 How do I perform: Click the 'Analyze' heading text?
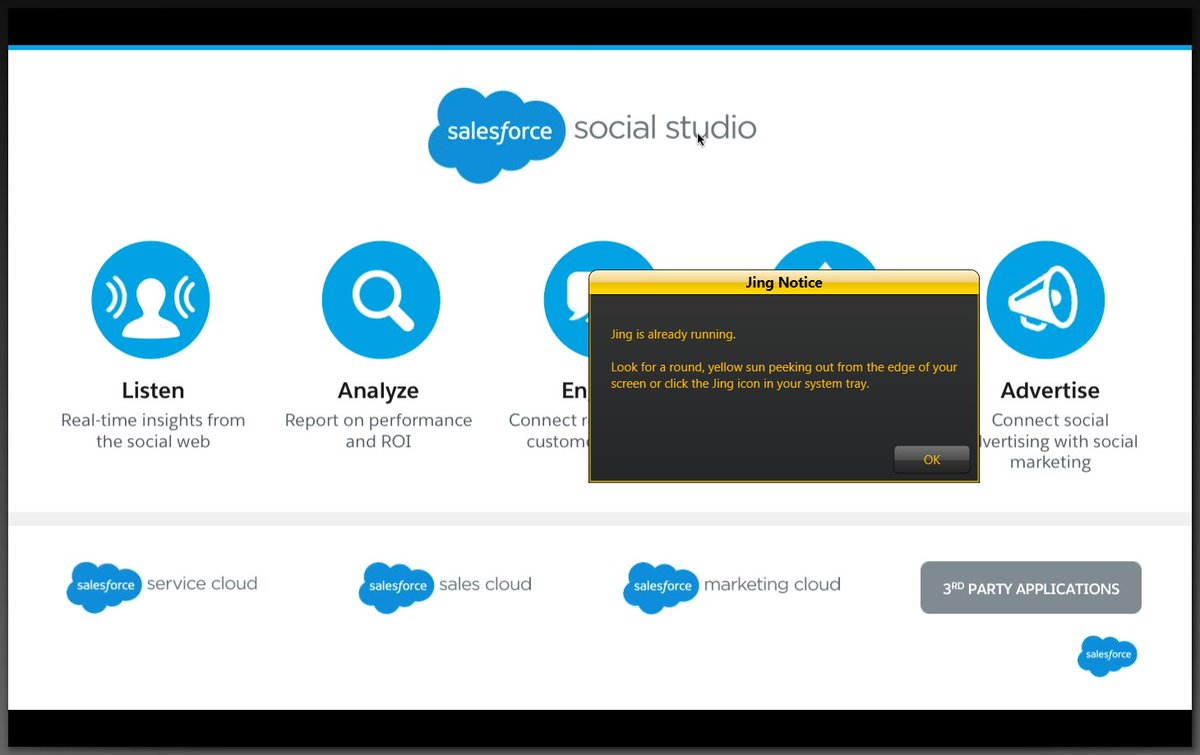(378, 390)
